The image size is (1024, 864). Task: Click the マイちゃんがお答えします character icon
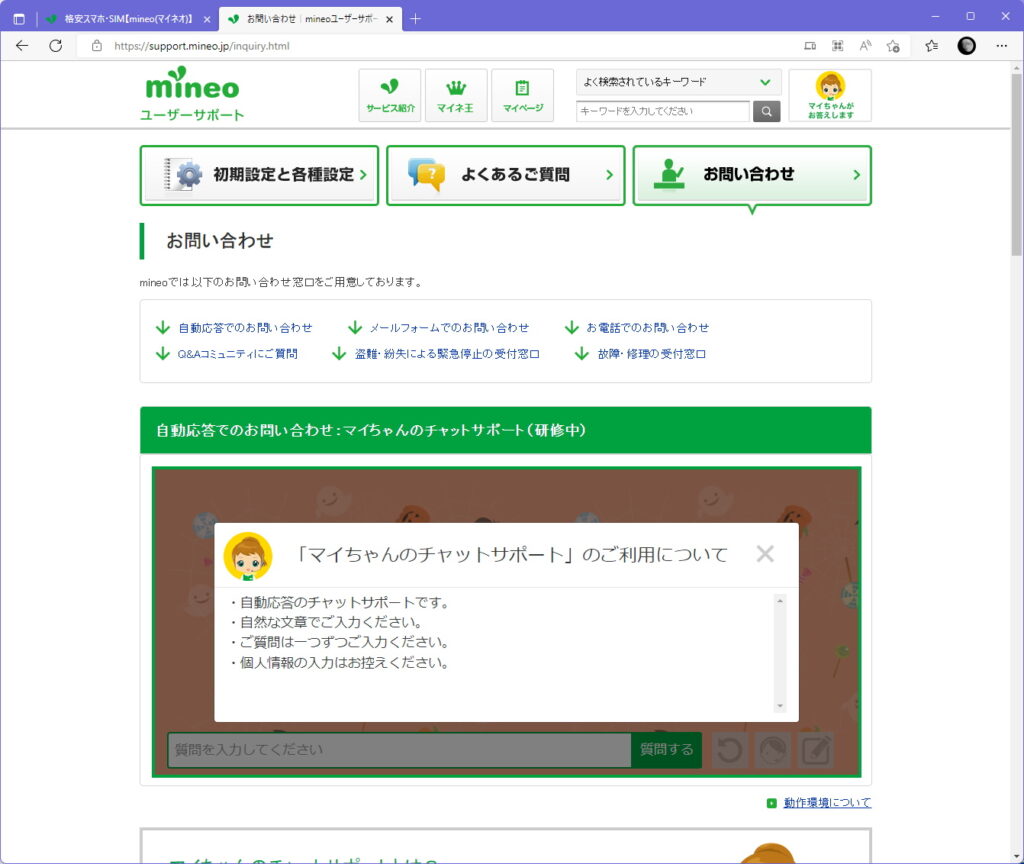pos(830,95)
